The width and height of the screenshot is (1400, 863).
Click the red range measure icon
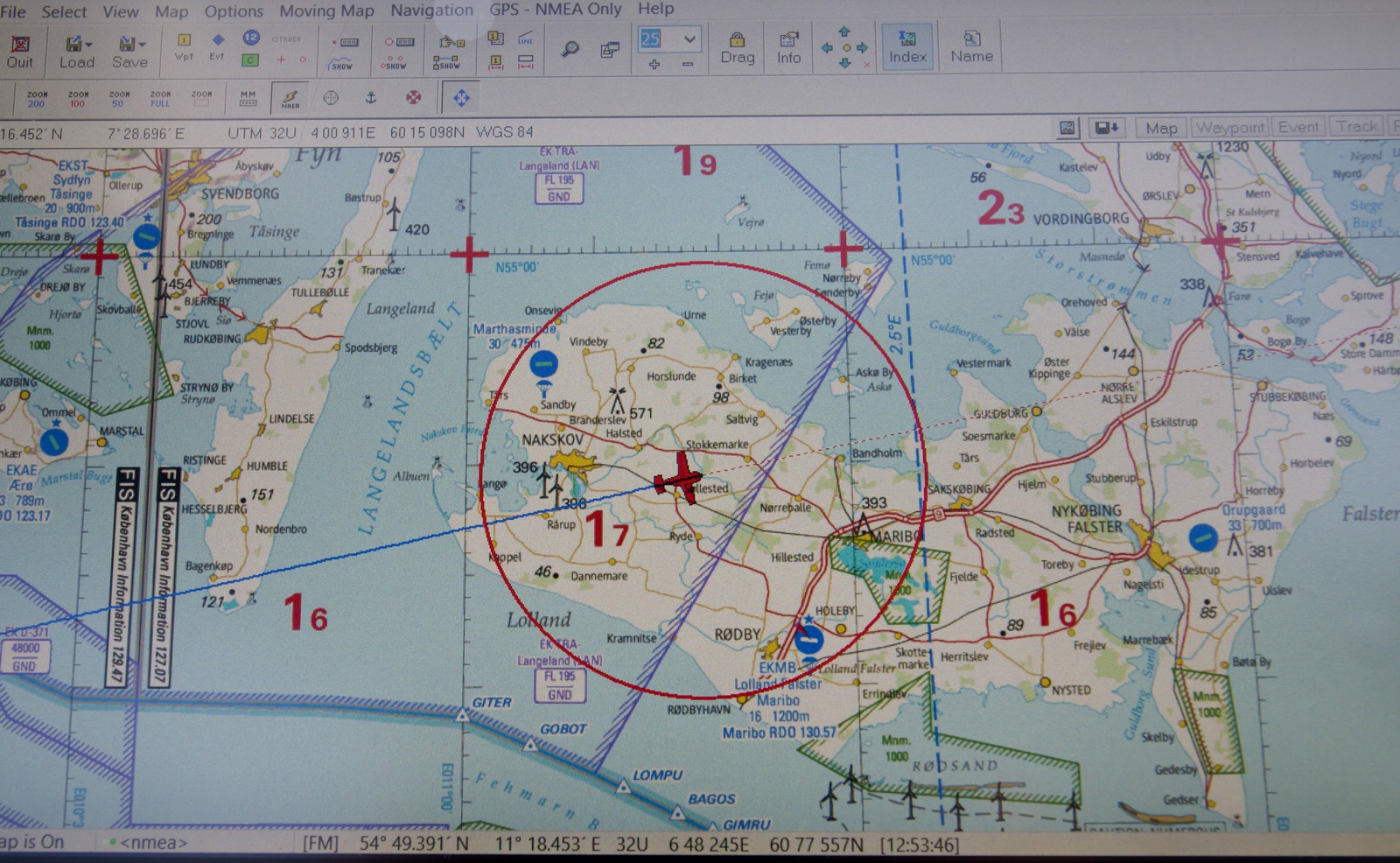click(525, 61)
